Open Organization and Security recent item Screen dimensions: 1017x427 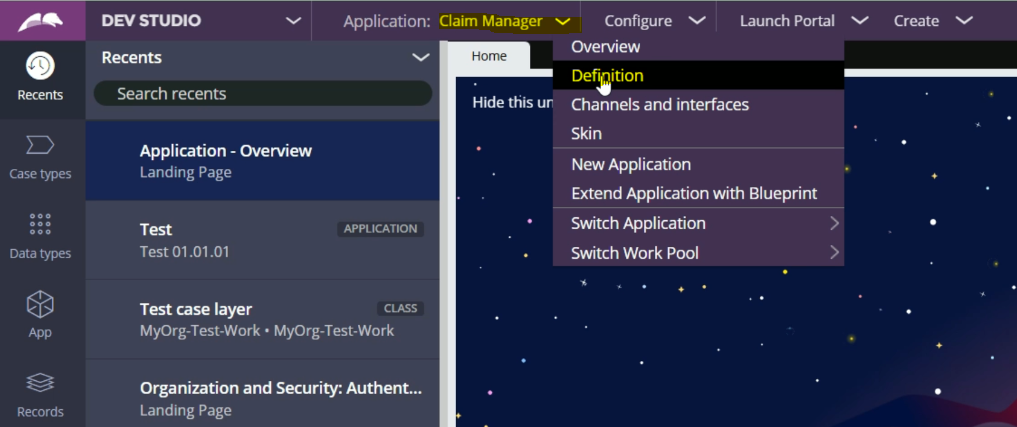263,394
